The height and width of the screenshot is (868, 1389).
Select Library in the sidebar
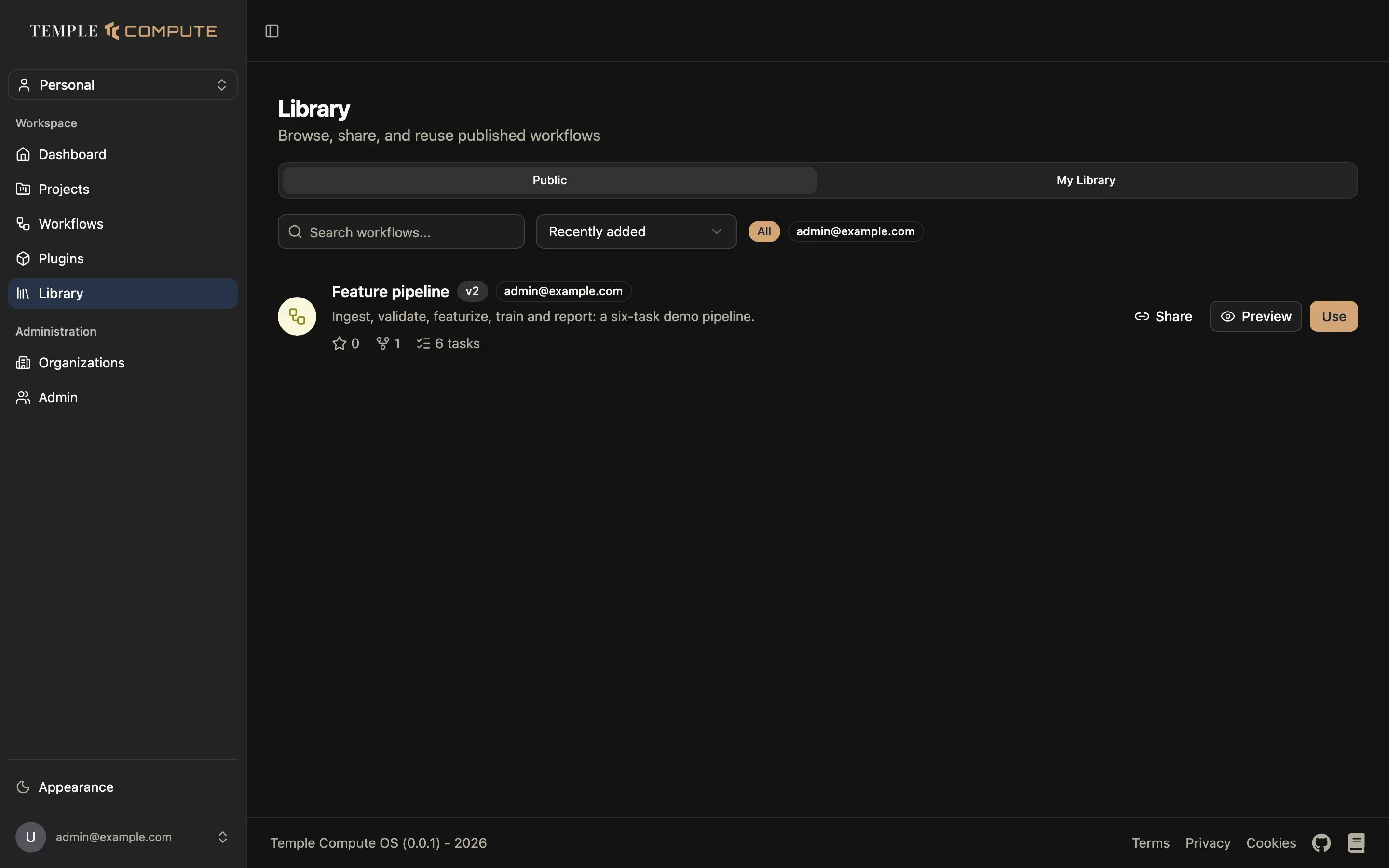(x=123, y=293)
